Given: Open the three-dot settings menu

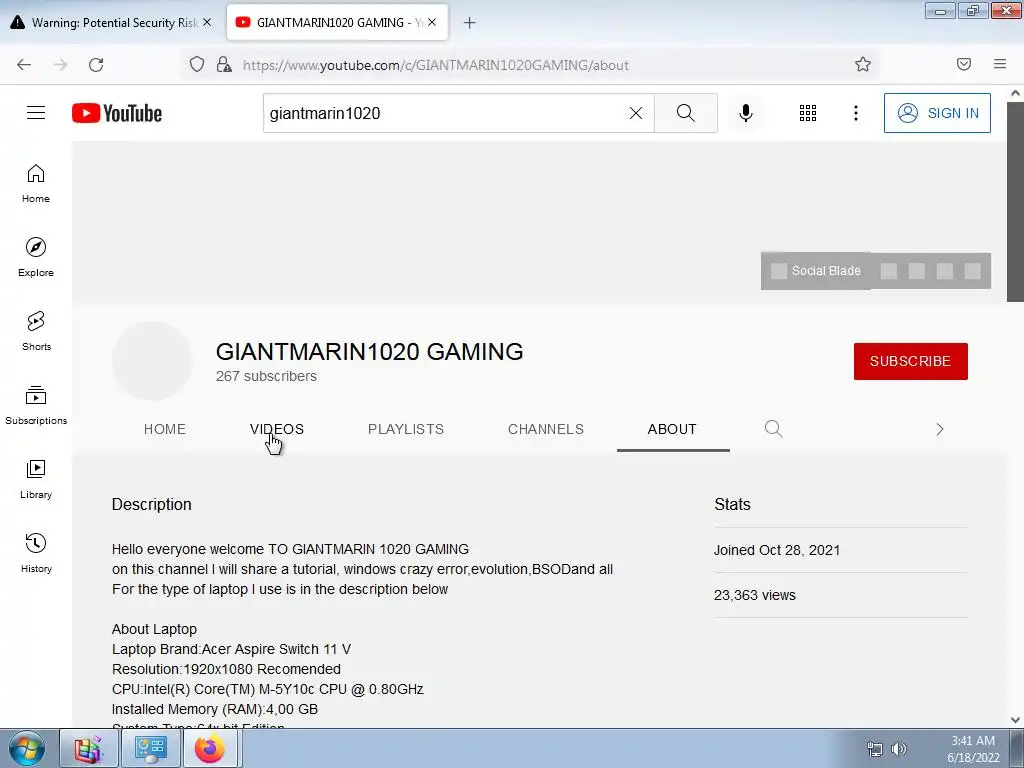Looking at the screenshot, I should 856,113.
